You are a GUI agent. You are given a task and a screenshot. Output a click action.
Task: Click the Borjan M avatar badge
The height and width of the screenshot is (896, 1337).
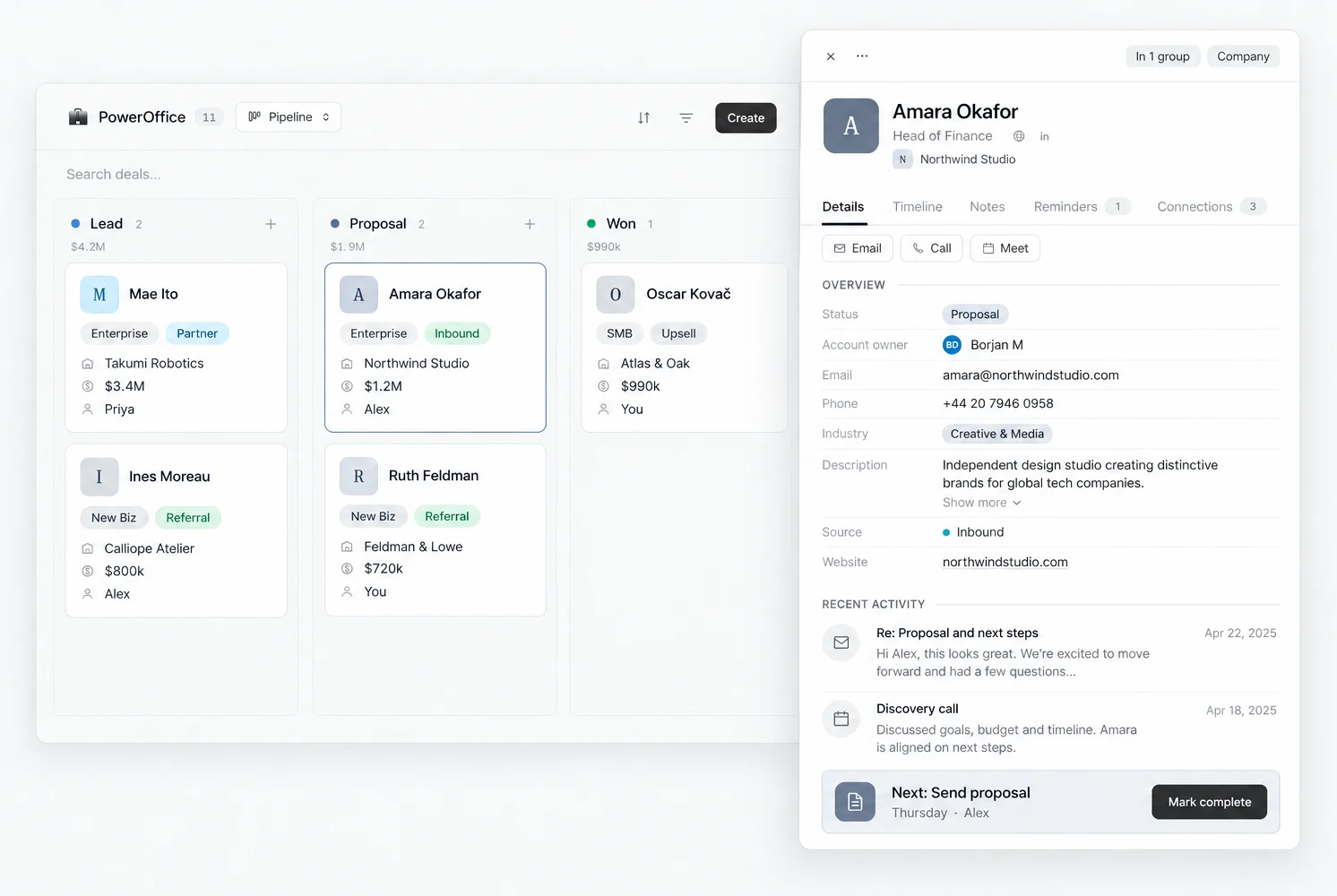pos(952,345)
